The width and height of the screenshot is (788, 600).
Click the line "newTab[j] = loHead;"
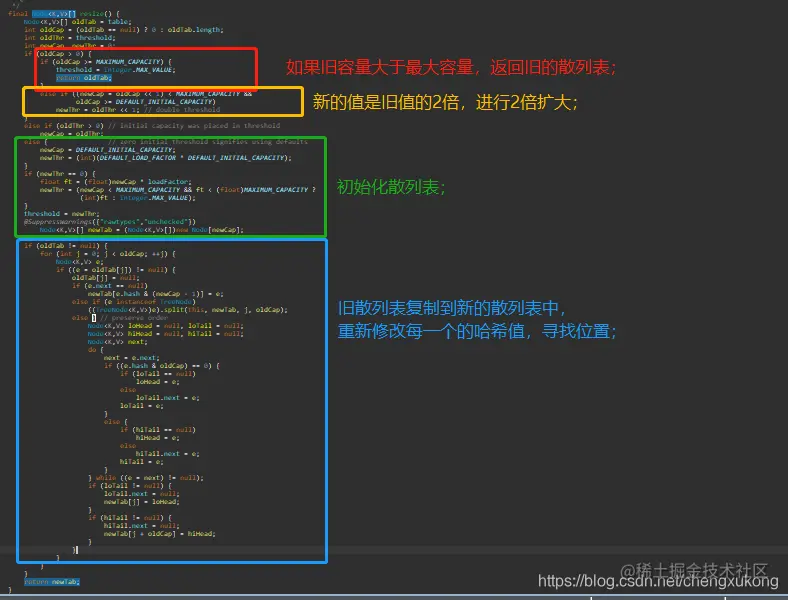(x=142, y=502)
